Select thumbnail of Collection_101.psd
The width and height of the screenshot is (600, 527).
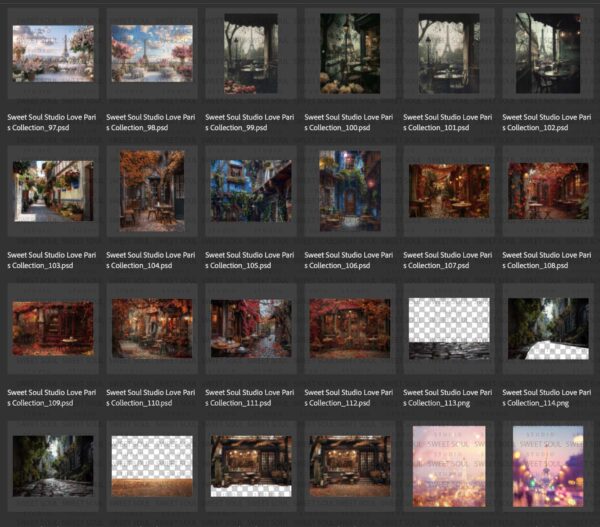point(449,54)
